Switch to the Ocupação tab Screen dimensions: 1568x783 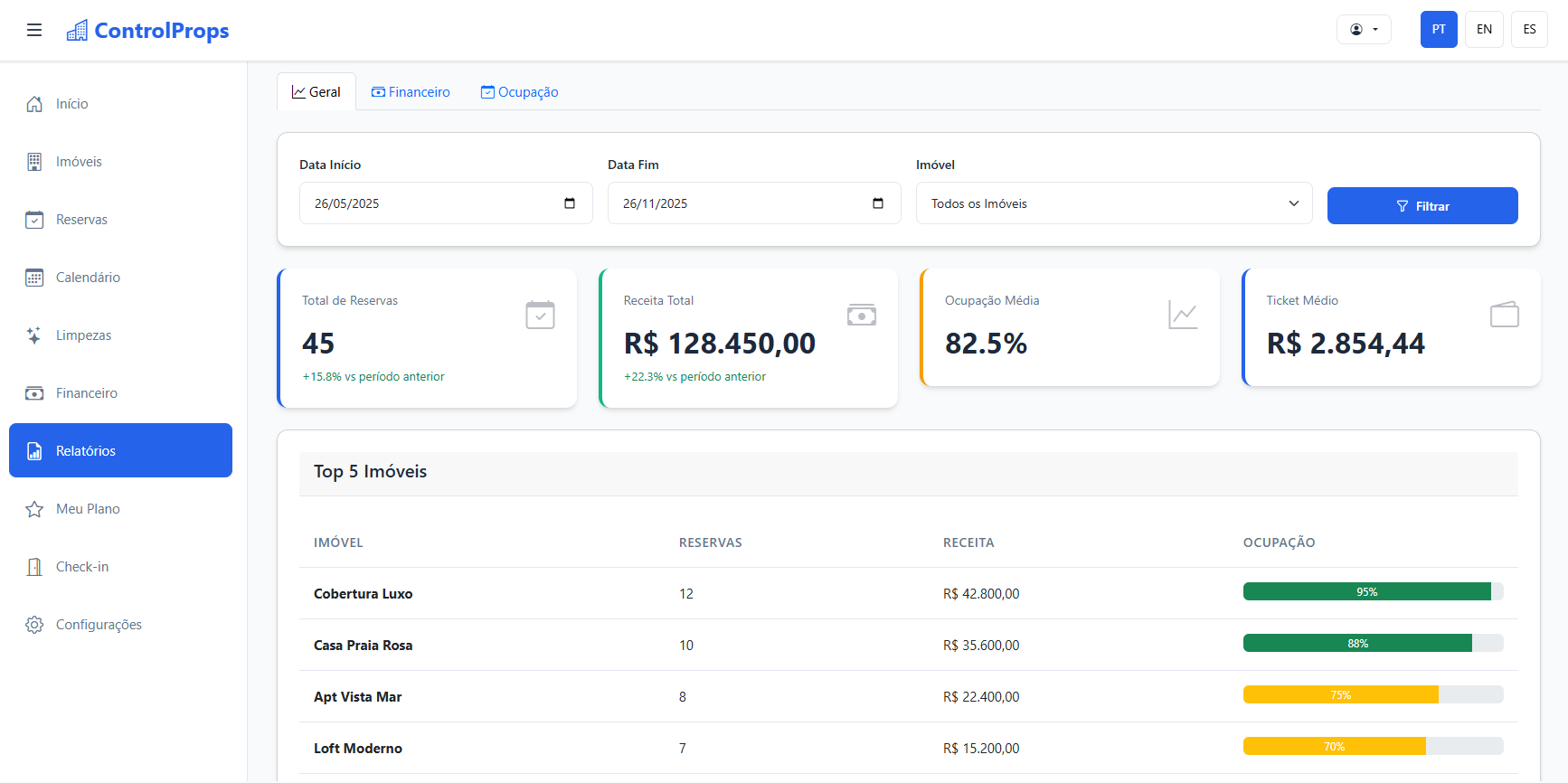click(519, 92)
